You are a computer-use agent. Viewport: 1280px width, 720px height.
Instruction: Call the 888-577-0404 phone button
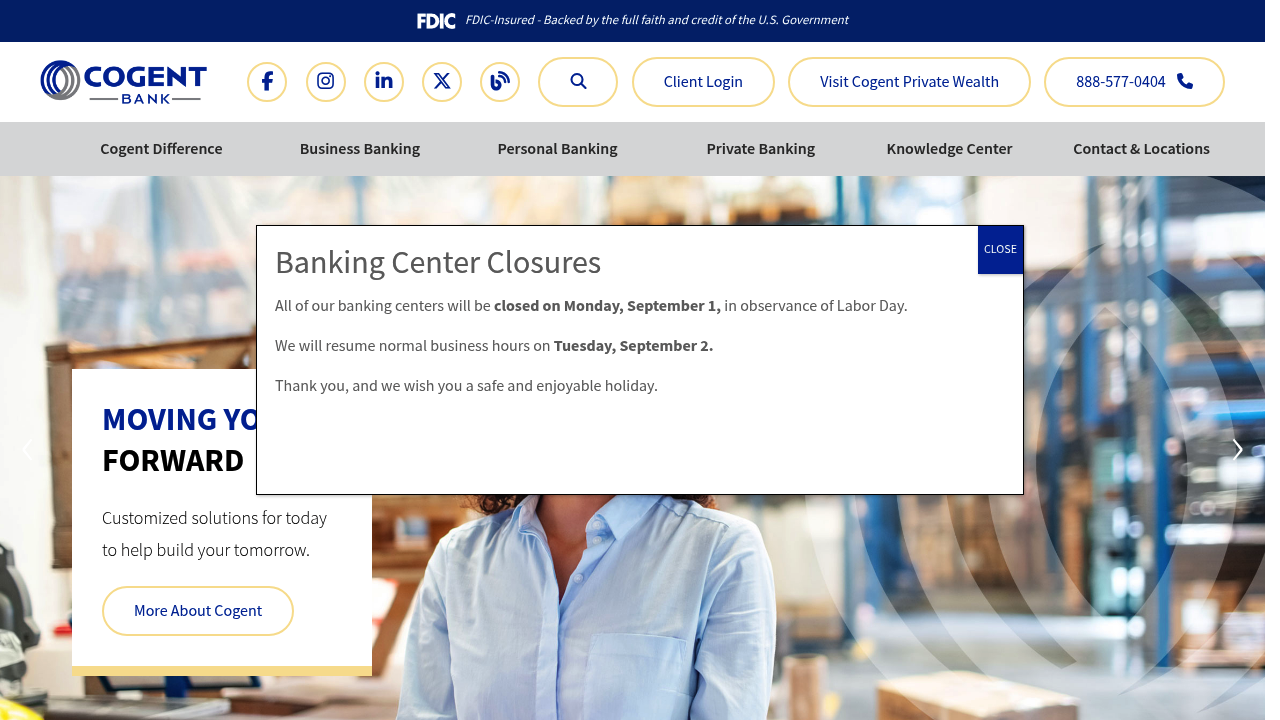(x=1134, y=82)
